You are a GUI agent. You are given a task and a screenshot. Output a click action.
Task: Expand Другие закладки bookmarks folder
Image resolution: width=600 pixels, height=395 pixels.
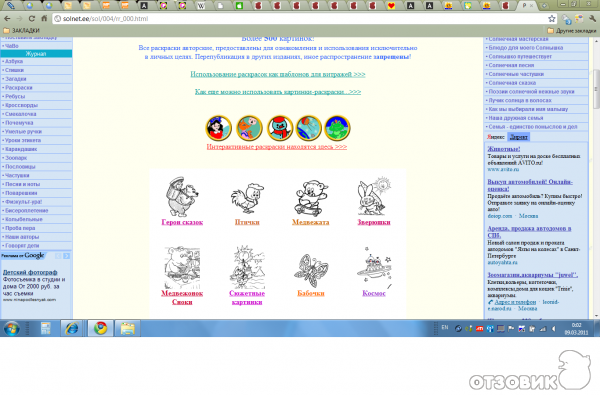(572, 30)
